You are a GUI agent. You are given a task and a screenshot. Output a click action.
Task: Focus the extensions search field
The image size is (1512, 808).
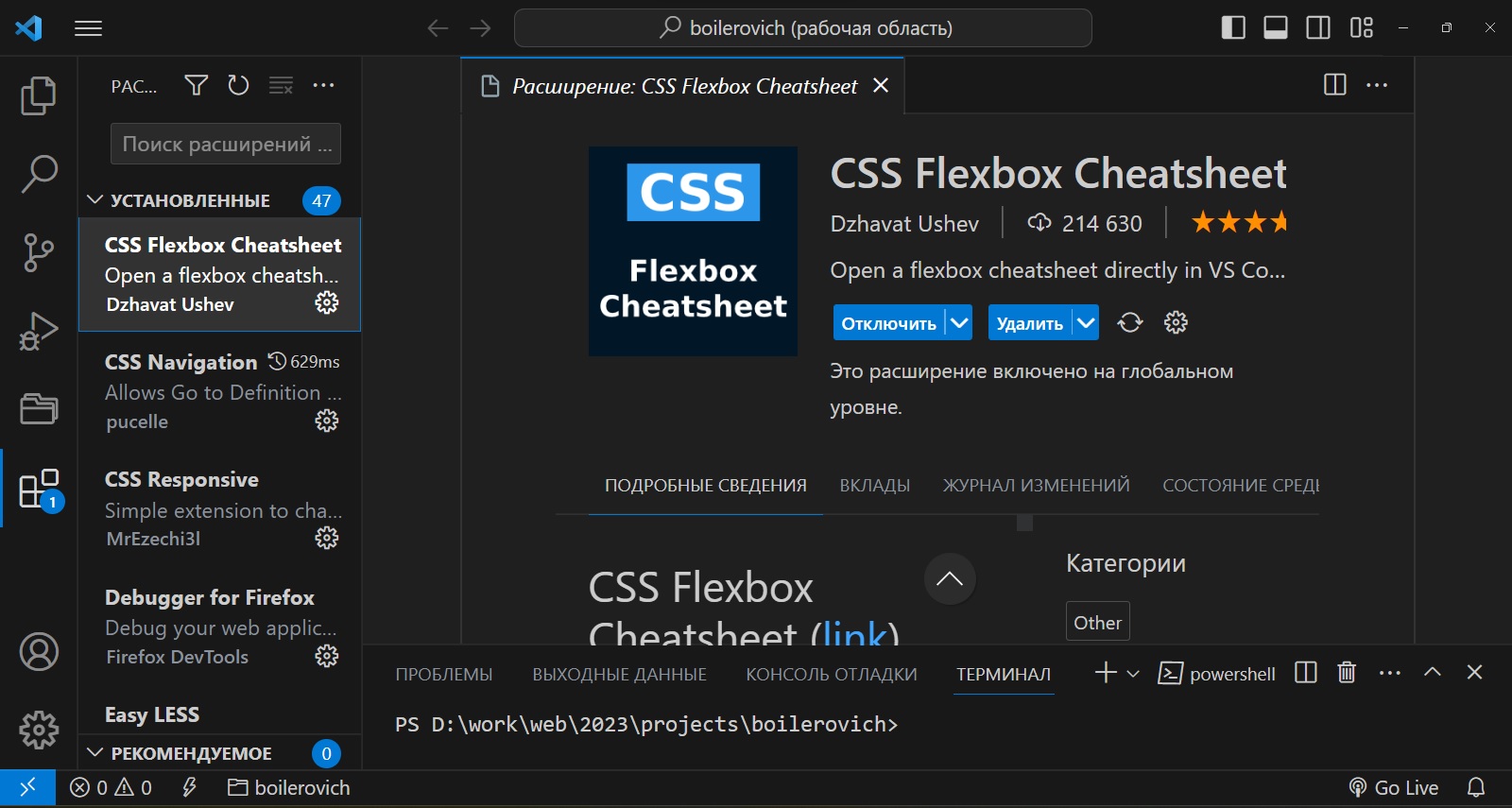[226, 144]
